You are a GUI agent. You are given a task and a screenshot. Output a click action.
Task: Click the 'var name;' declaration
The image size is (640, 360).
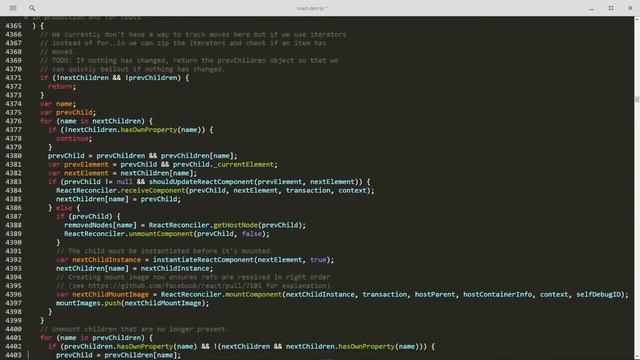(x=58, y=104)
